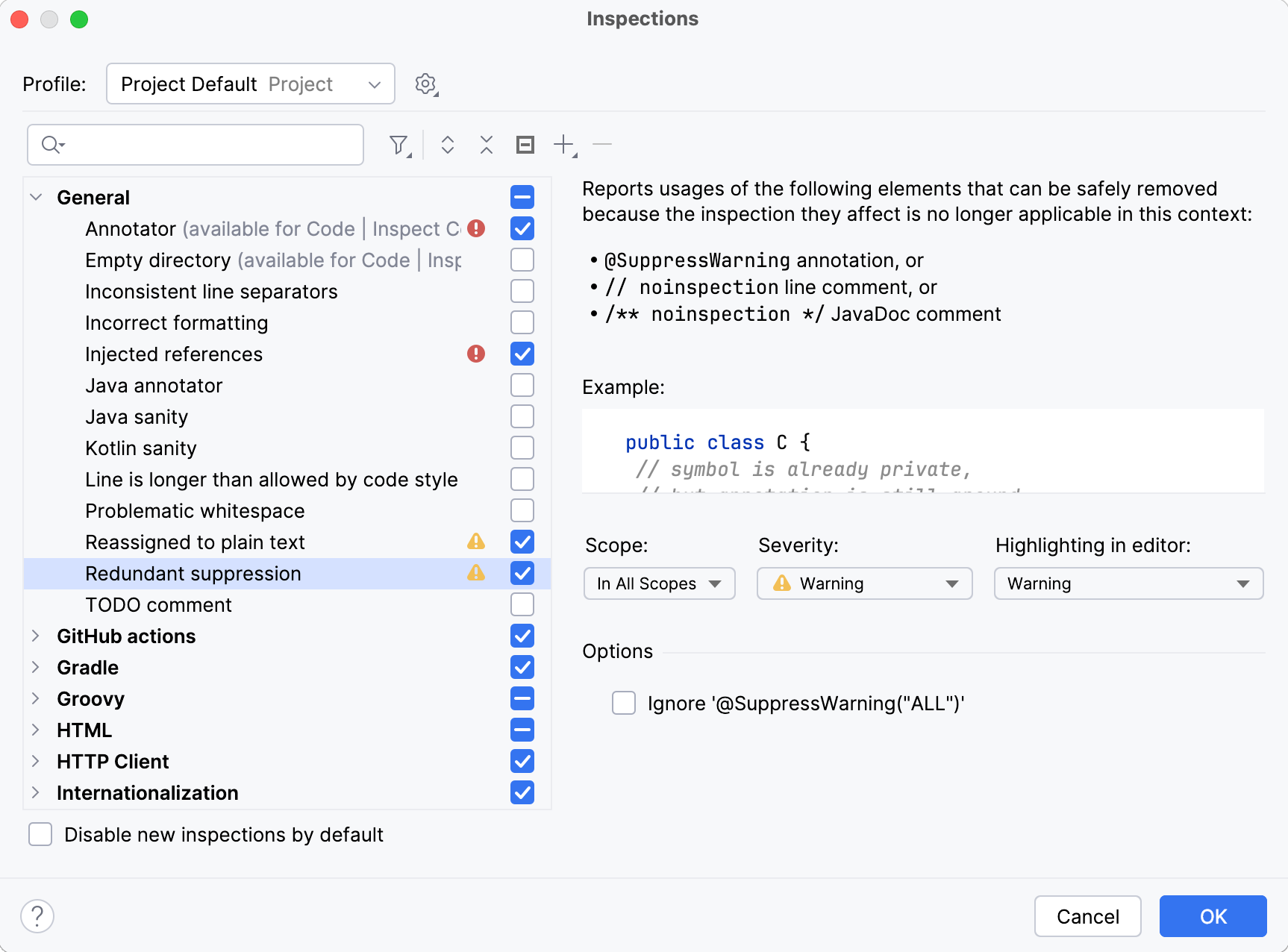Click the disable-all inspections icon
Viewport: 1288px width, 952px height.
click(x=525, y=144)
